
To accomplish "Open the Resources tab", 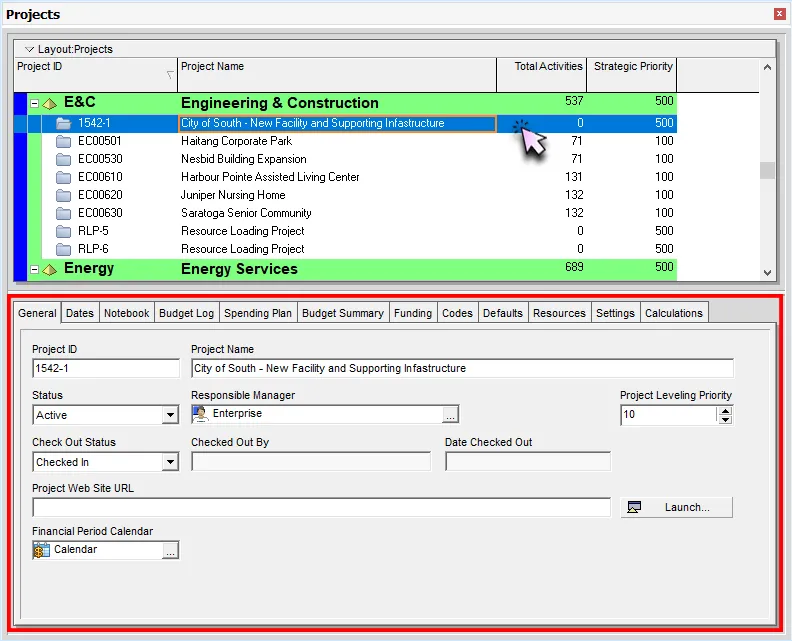I will [559, 313].
